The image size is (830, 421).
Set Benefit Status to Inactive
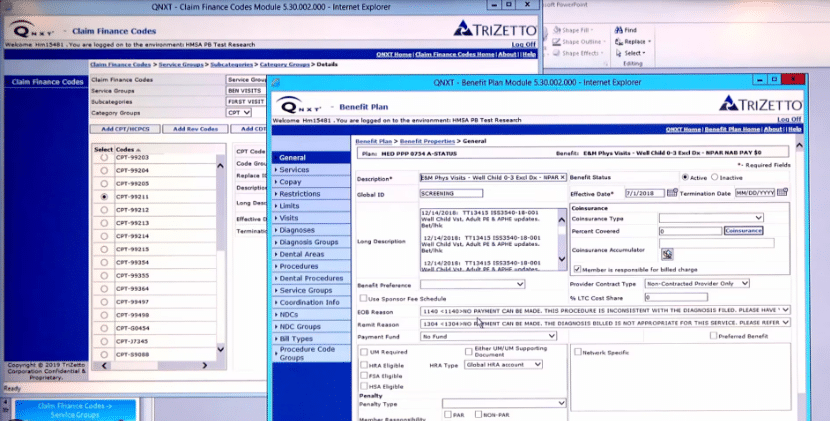715,177
